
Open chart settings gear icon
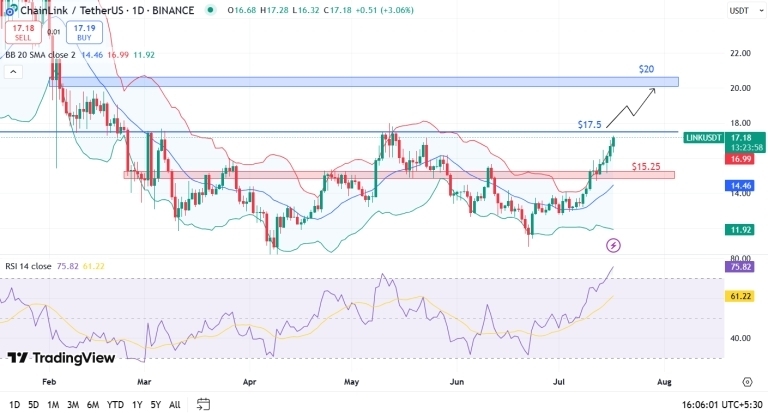(747, 382)
